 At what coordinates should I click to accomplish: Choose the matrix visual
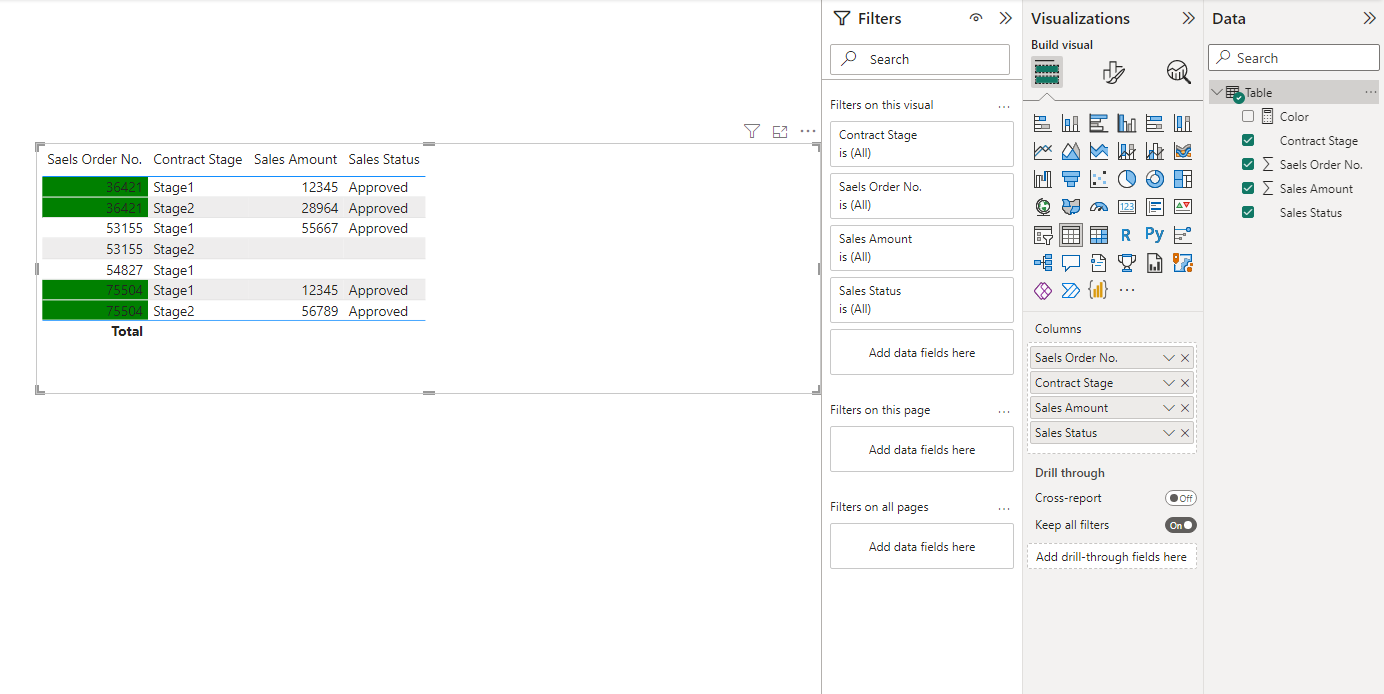pyautogui.click(x=1099, y=236)
